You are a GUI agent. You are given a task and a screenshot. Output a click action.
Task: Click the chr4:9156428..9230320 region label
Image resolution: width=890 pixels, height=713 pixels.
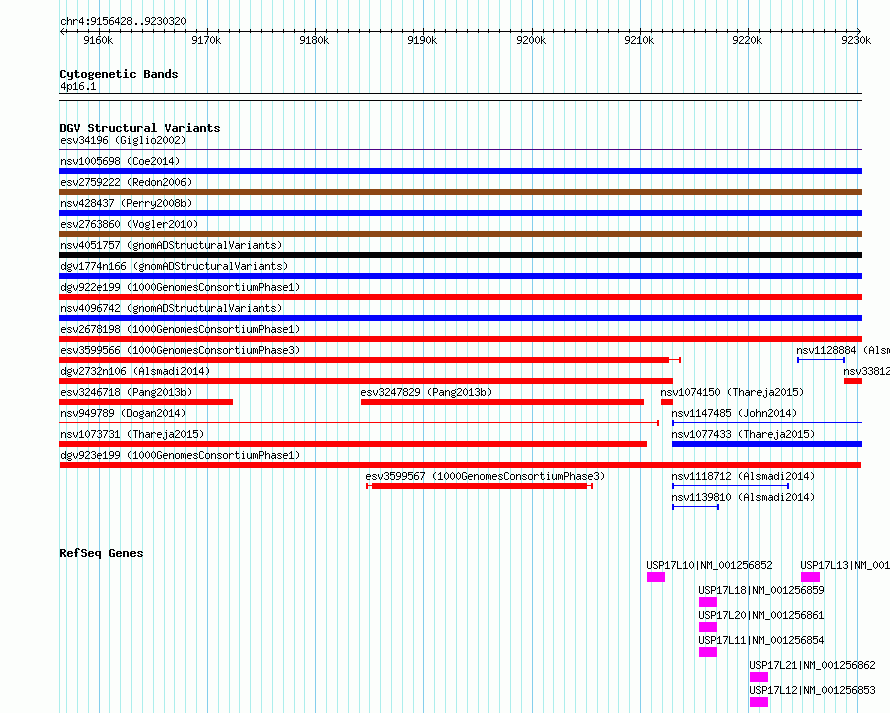click(123, 22)
